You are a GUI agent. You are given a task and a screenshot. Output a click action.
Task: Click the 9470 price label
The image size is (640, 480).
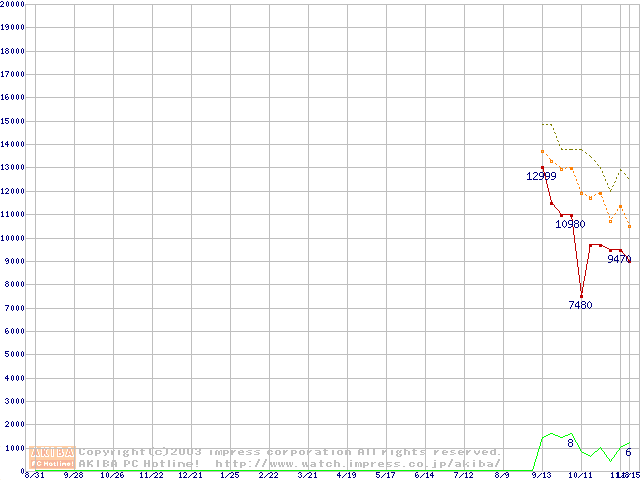tap(619, 259)
